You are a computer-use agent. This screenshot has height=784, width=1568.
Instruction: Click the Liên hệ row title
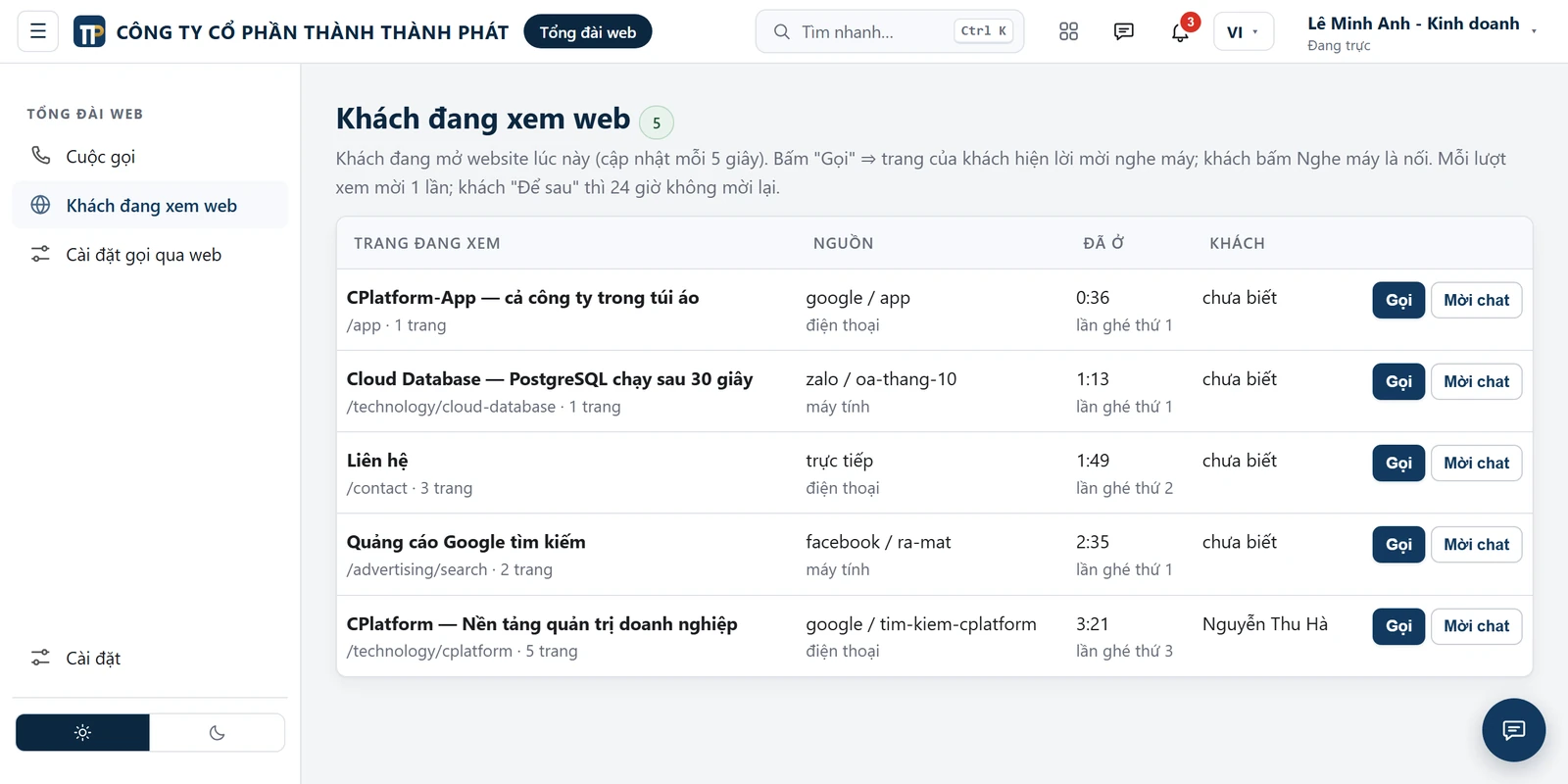[377, 461]
